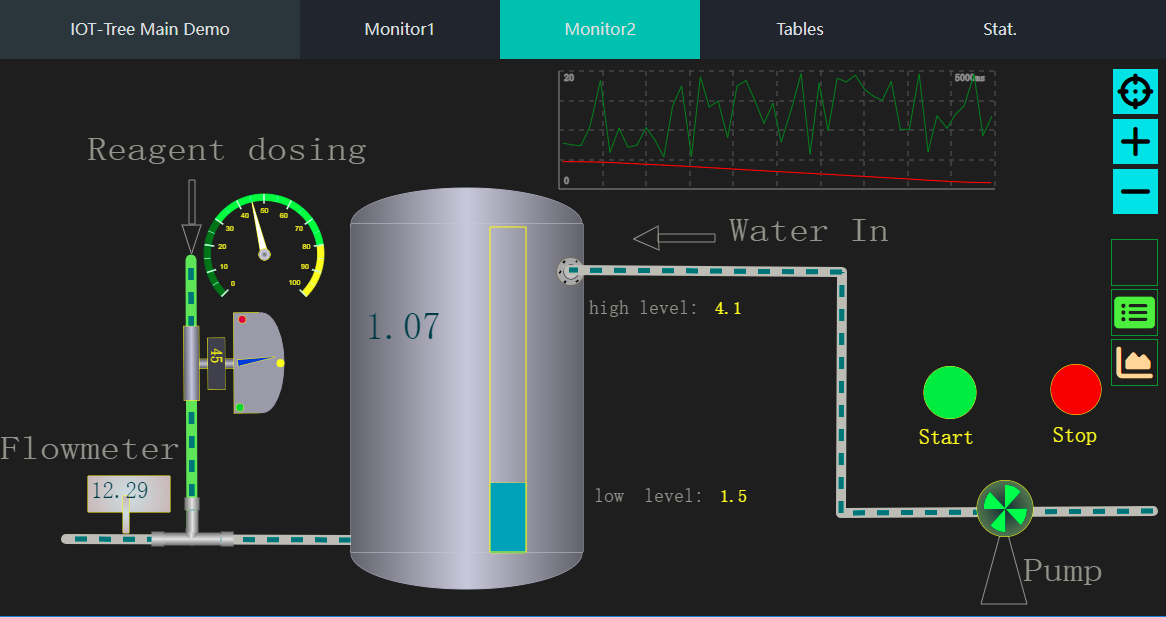Click the low level value 1.5
Image resolution: width=1166 pixels, height=617 pixels.
click(x=733, y=497)
